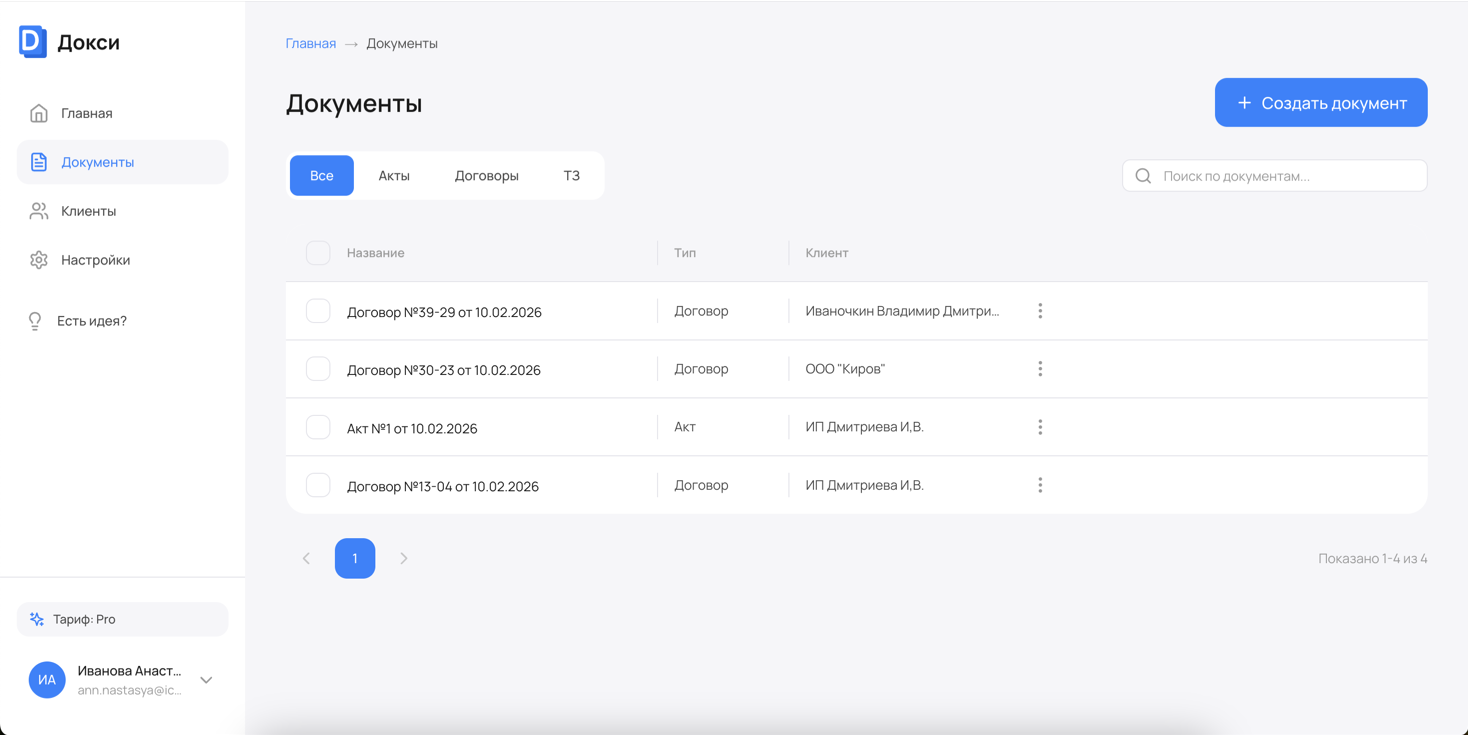Follow the Главная breadcrumb link
1469x735 pixels.
point(311,43)
